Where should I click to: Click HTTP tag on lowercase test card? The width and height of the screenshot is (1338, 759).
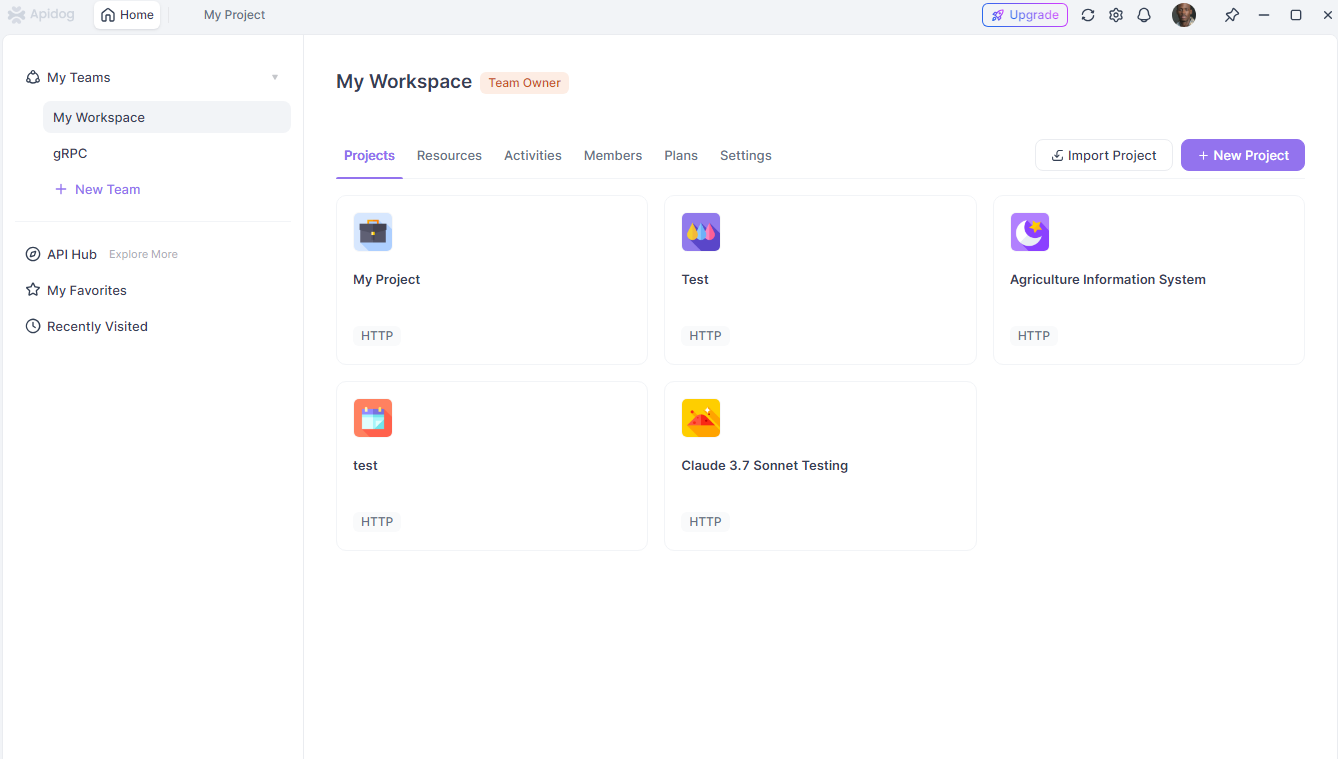[x=377, y=522]
